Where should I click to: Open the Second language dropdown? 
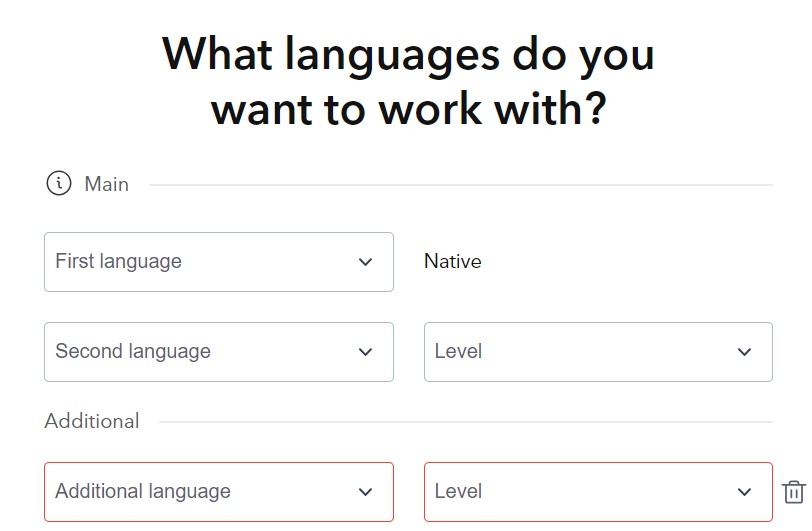point(219,352)
